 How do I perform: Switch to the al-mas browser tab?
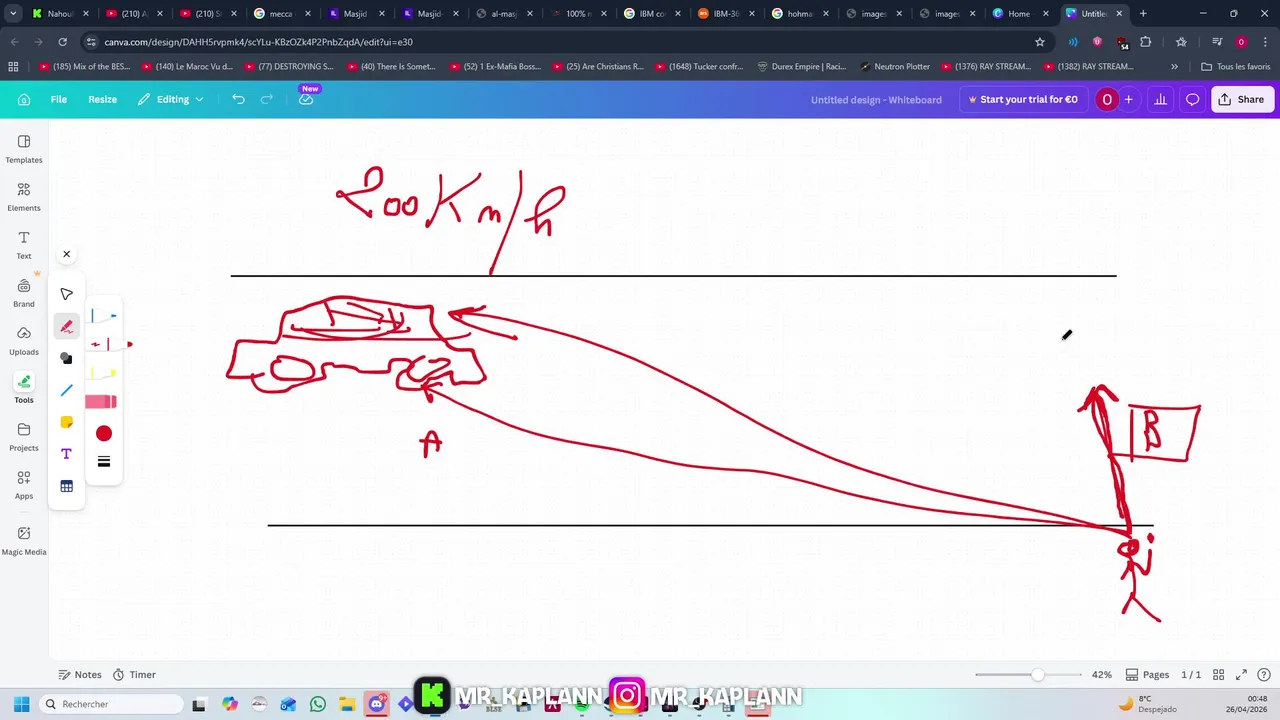click(x=505, y=14)
